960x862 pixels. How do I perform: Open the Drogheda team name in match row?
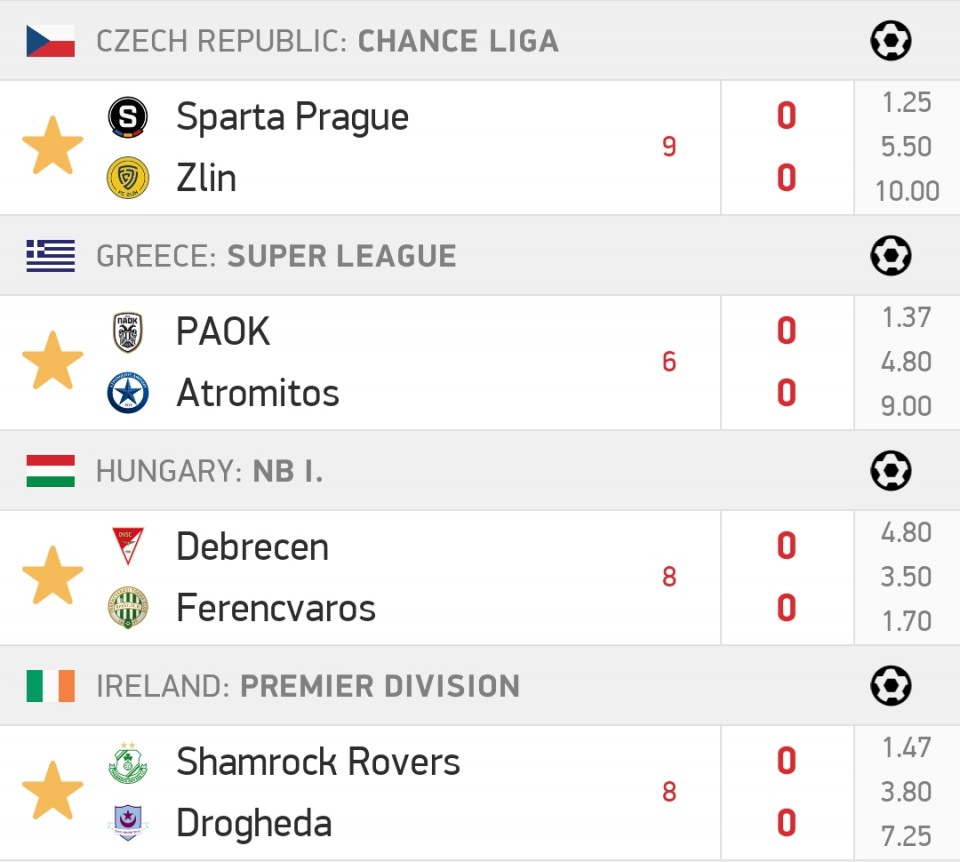click(254, 823)
